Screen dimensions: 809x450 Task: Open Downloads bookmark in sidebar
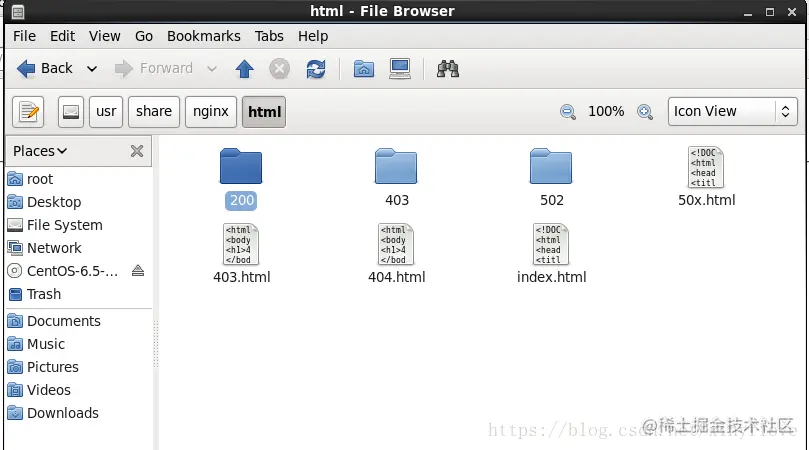click(79, 413)
